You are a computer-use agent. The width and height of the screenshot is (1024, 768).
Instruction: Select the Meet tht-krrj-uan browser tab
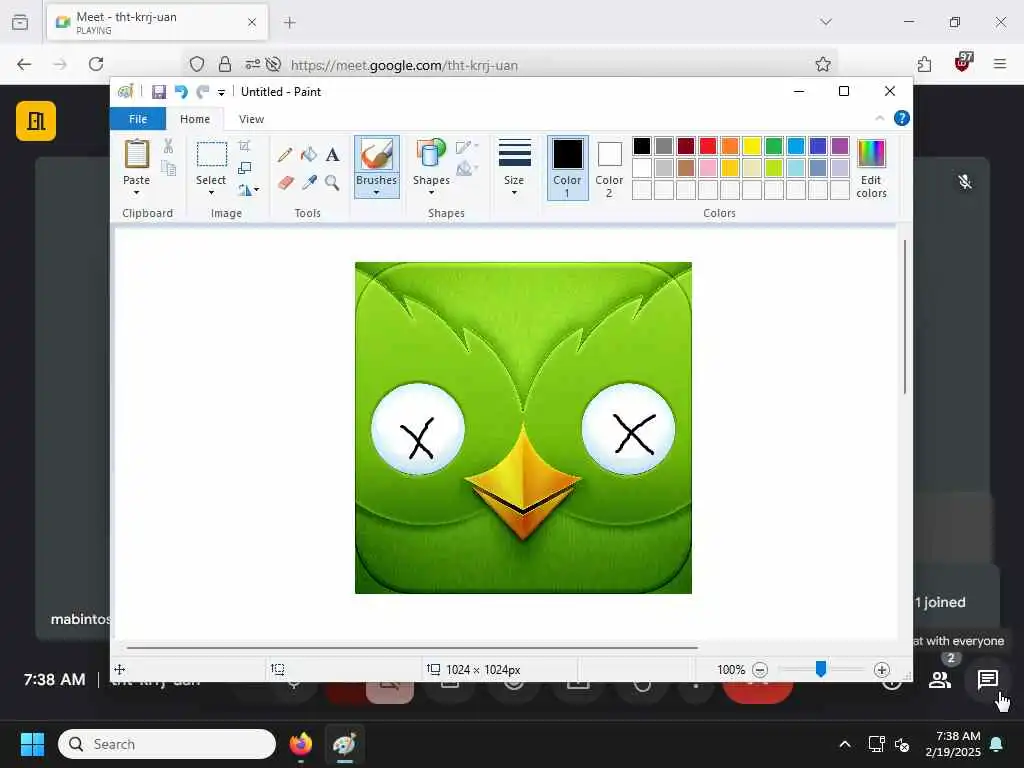pos(157,22)
